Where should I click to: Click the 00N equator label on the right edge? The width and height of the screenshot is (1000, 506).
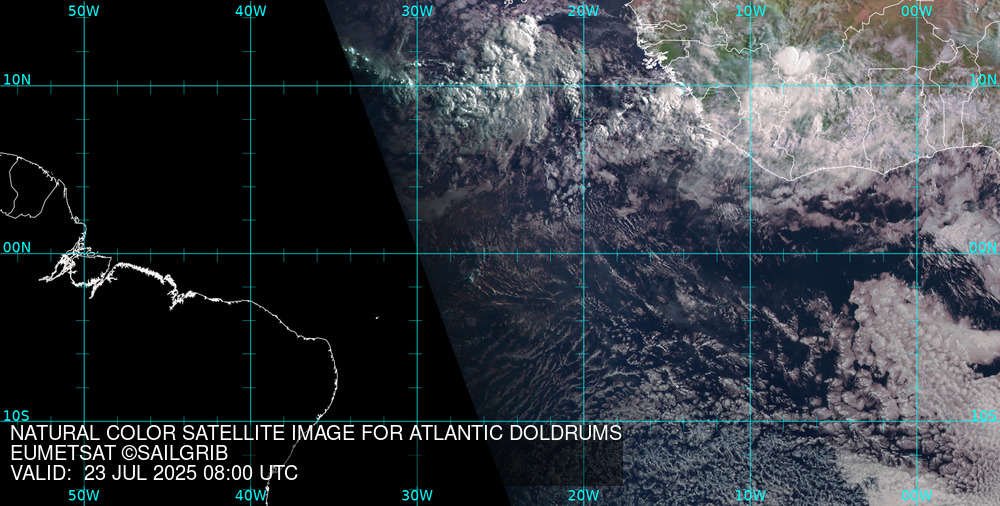click(x=983, y=248)
